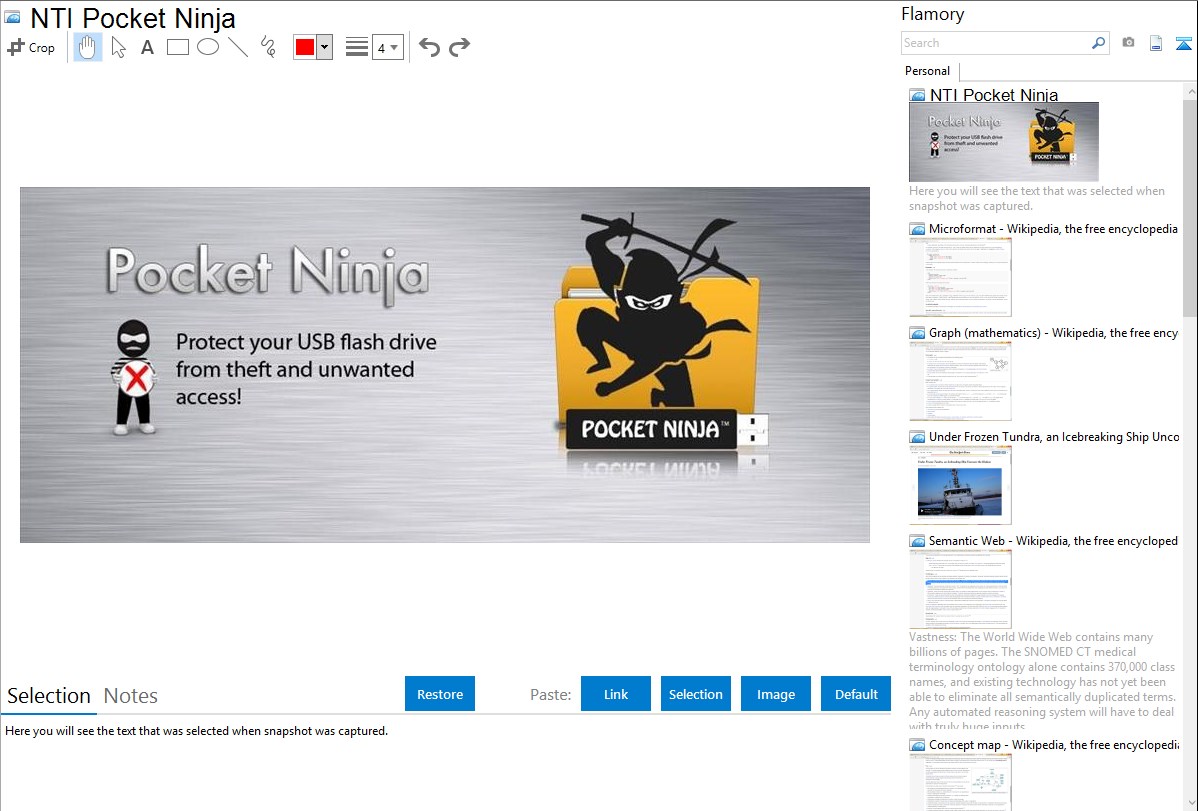Switch to the Notes tab
The height and width of the screenshot is (811, 1198).
pyautogui.click(x=131, y=696)
